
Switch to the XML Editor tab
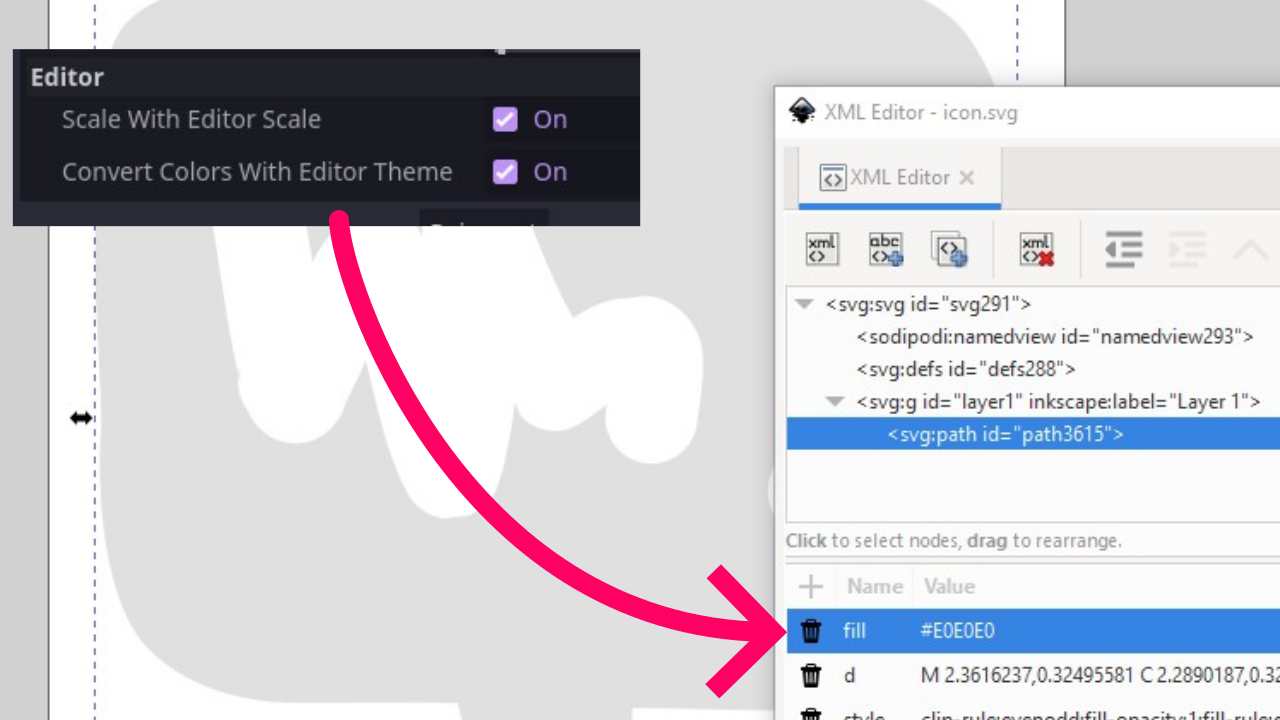click(x=898, y=177)
